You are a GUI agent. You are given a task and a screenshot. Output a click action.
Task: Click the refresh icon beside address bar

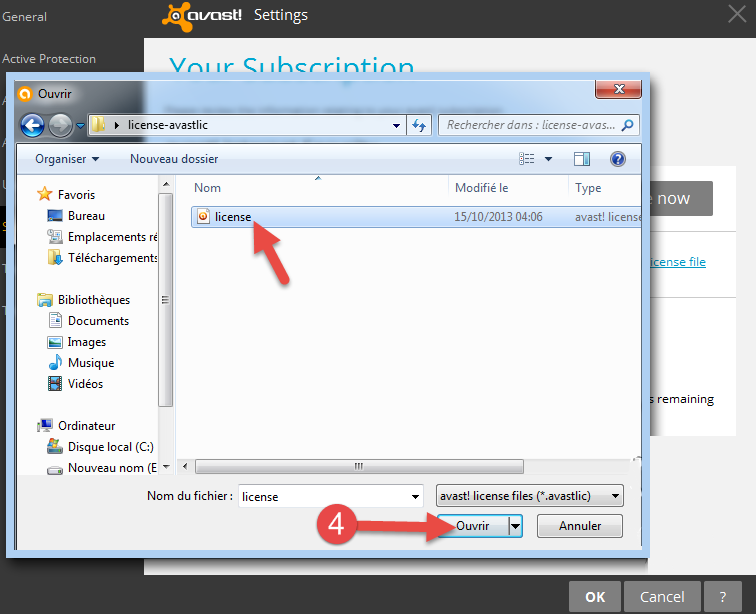[419, 126]
